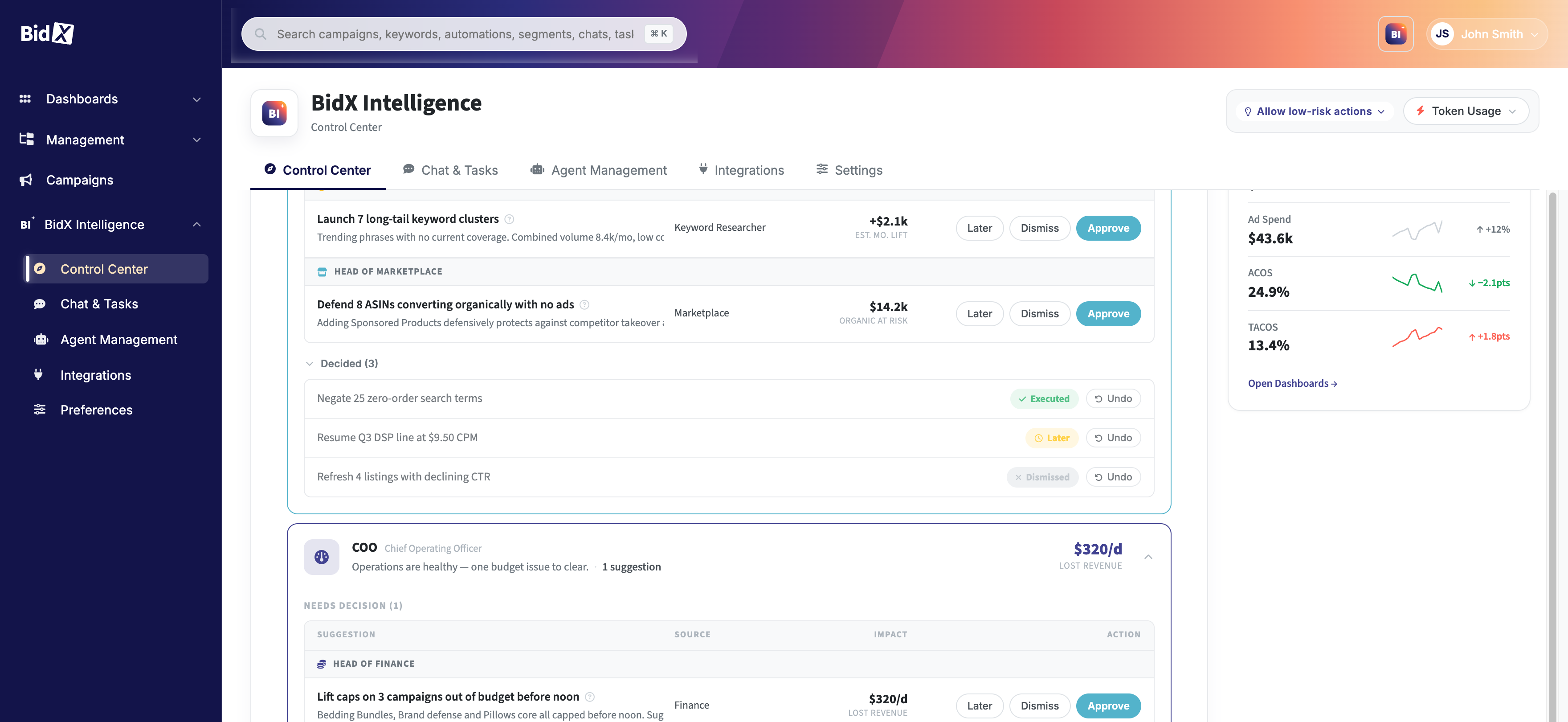Click the sidebar BidX Intelligence BI icon
Viewport: 1568px width, 722px height.
click(27, 224)
